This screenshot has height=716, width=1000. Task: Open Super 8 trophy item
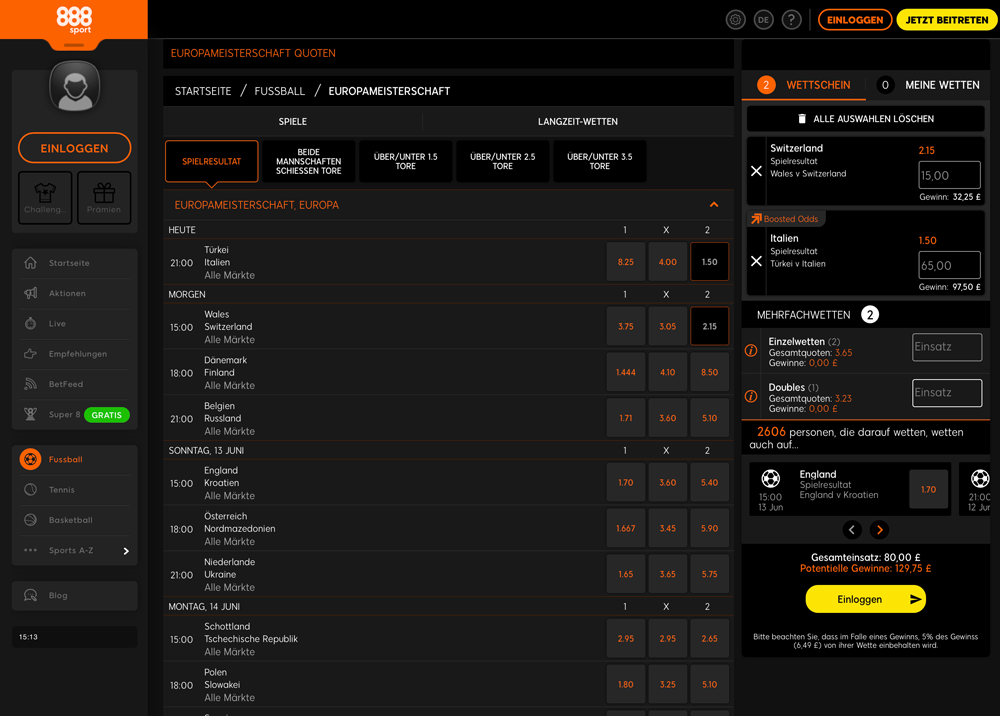click(75, 414)
